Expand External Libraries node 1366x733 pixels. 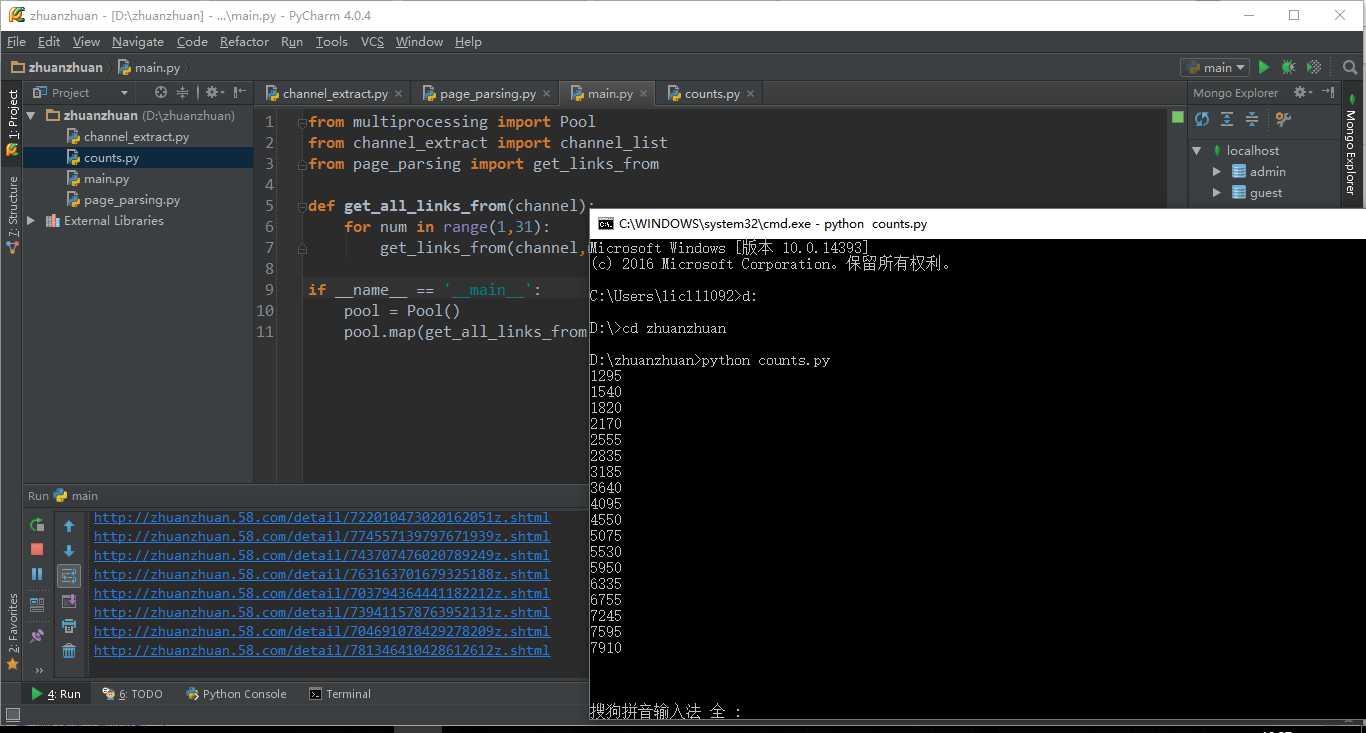click(x=30, y=220)
